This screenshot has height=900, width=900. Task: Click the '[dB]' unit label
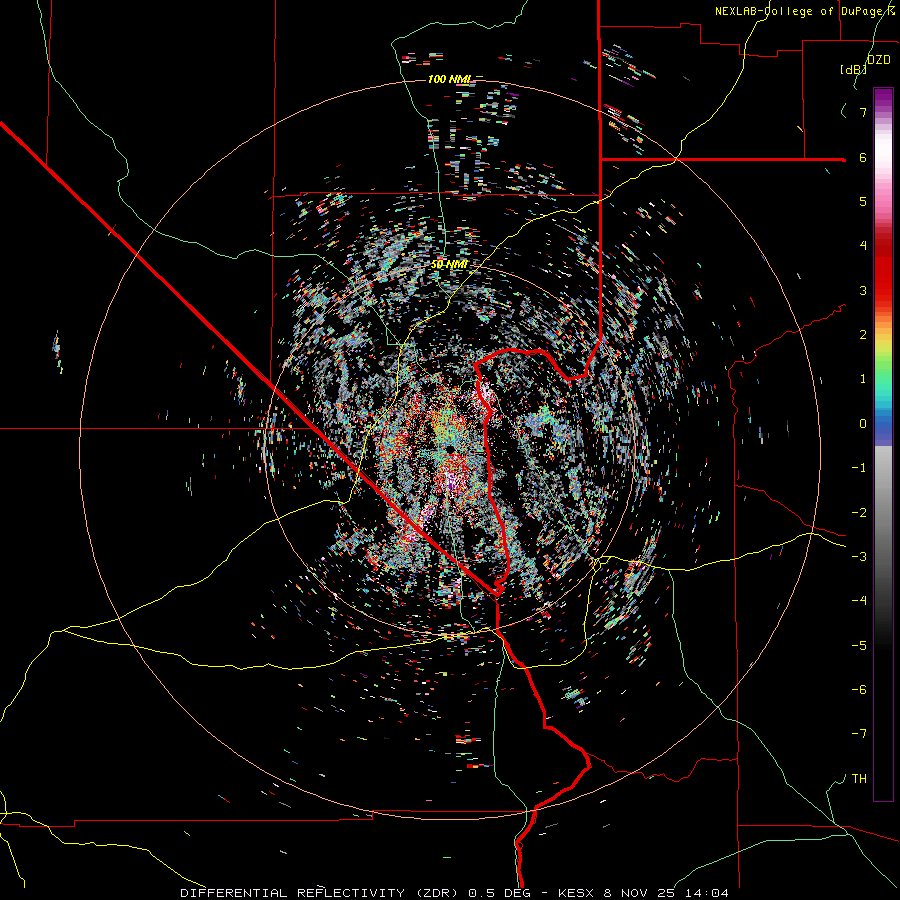[x=853, y=69]
